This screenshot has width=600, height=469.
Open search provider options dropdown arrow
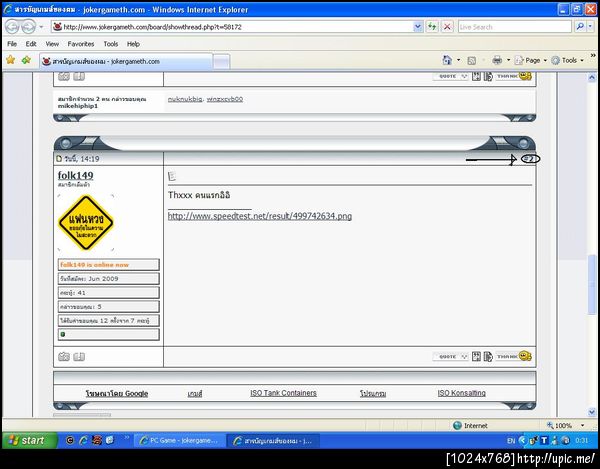[x=590, y=27]
